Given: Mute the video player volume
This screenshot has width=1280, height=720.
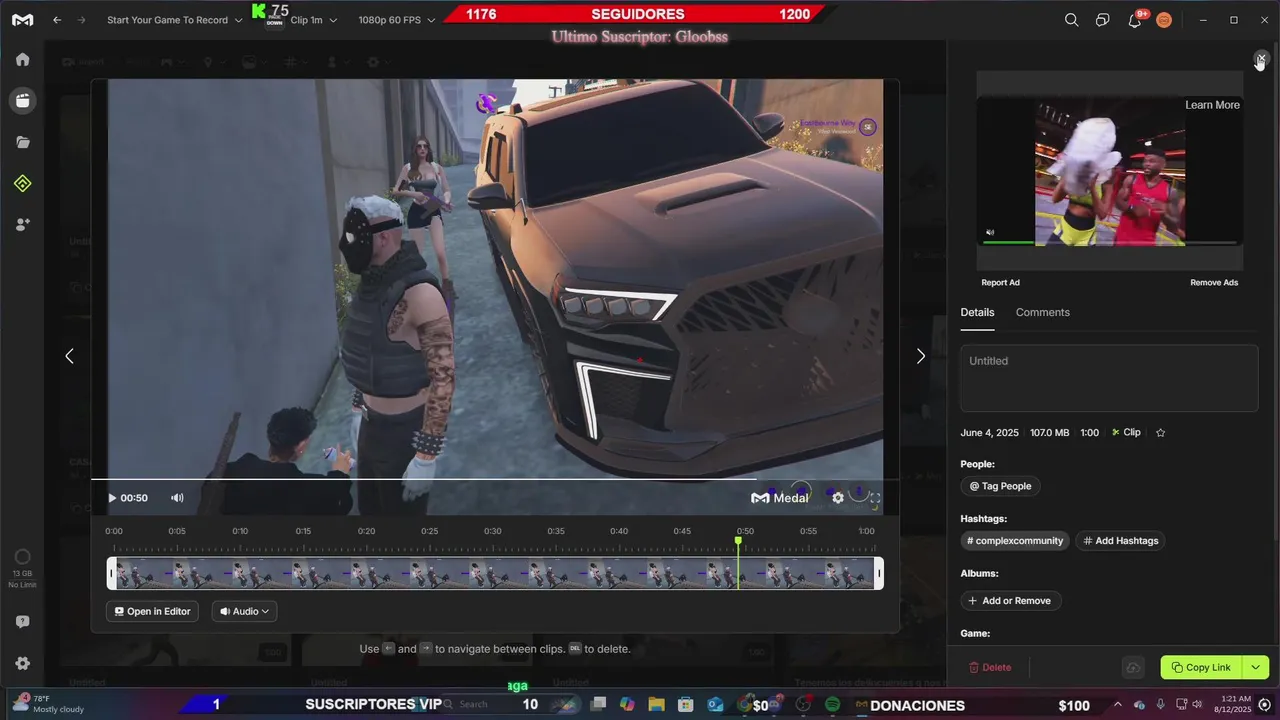Looking at the screenshot, I should pyautogui.click(x=177, y=498).
